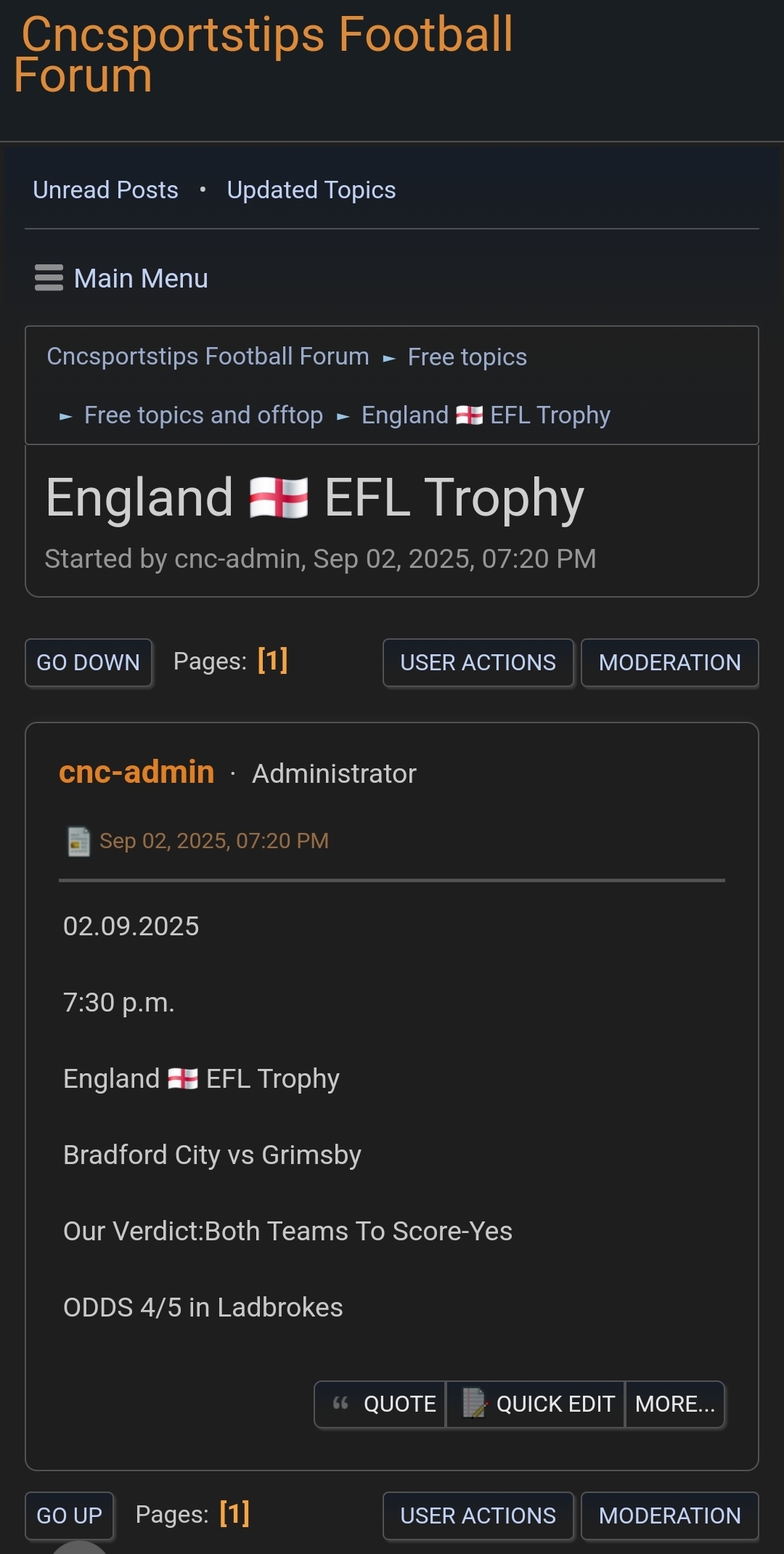
Task: Click Cncsportstips Football Forum site title
Action: pos(263,54)
